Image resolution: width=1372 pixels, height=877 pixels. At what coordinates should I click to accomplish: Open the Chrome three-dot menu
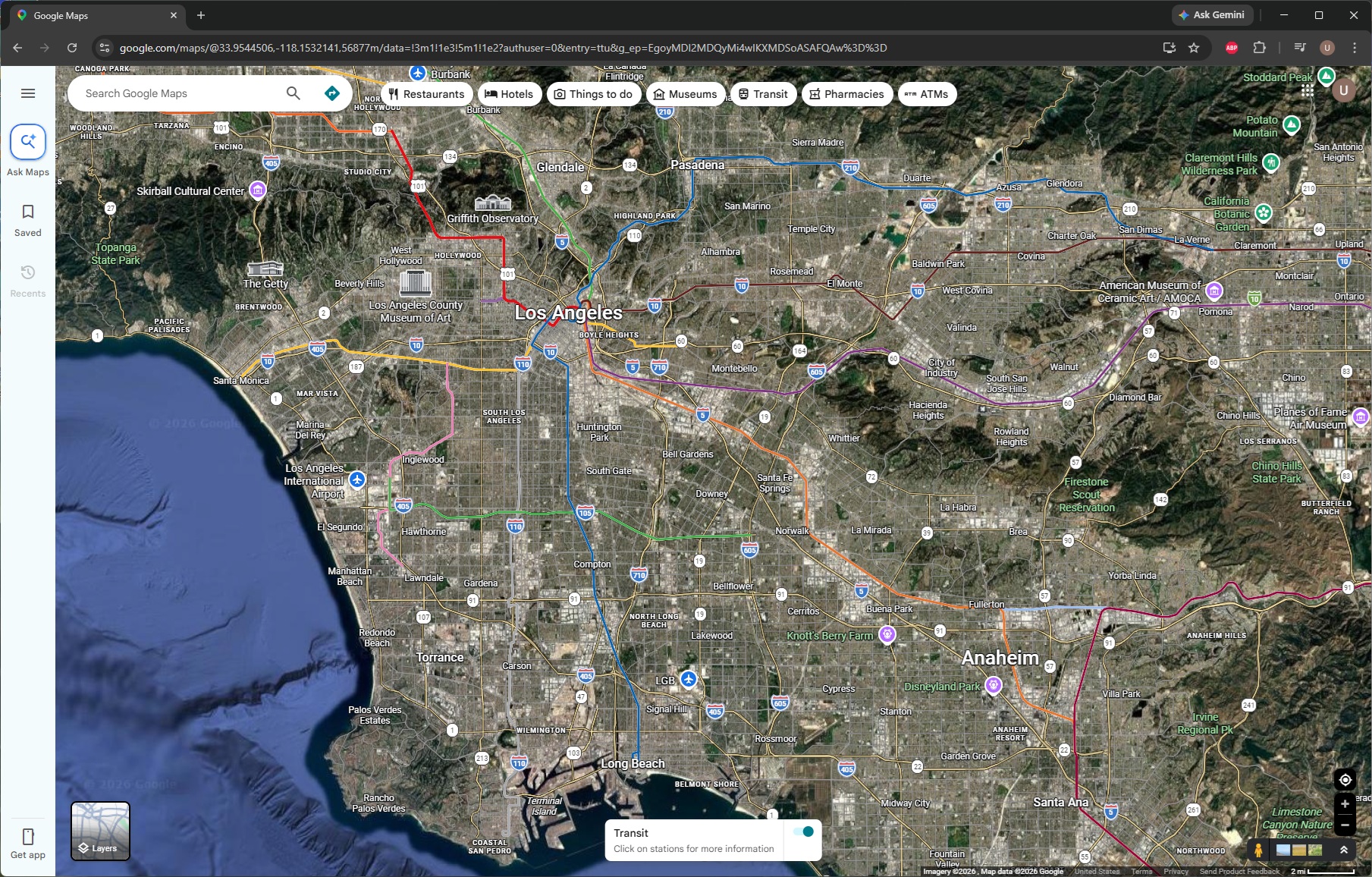1355,48
